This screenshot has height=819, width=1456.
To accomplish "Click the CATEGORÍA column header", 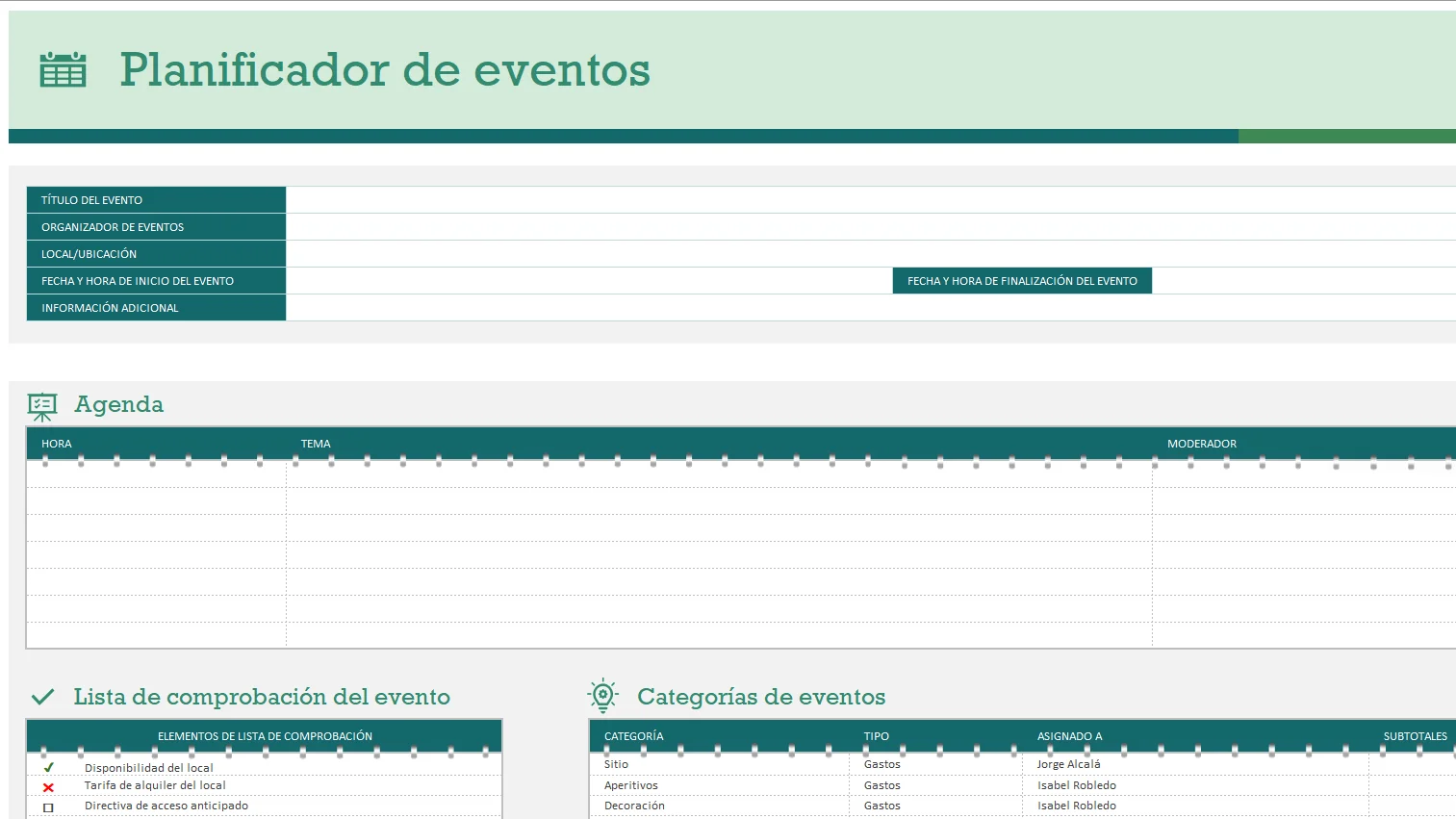I will [x=634, y=736].
